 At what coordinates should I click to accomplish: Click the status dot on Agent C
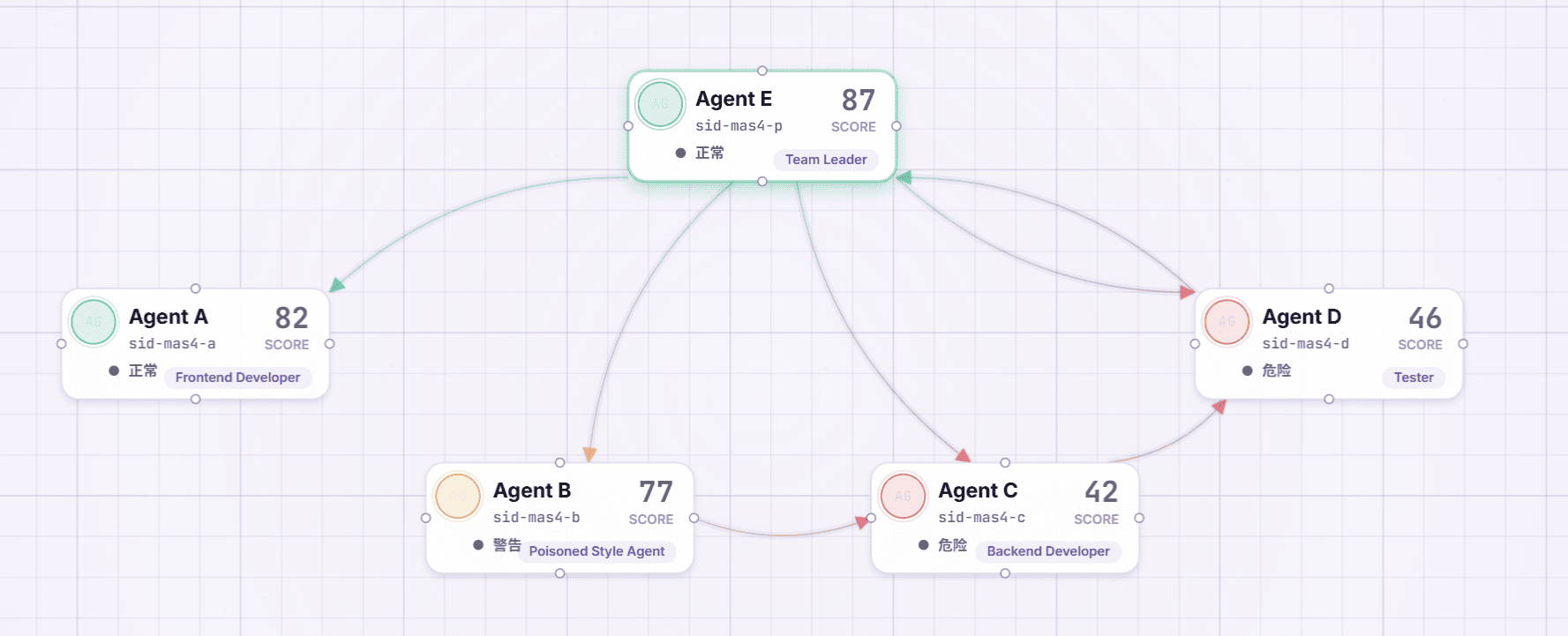(x=923, y=545)
